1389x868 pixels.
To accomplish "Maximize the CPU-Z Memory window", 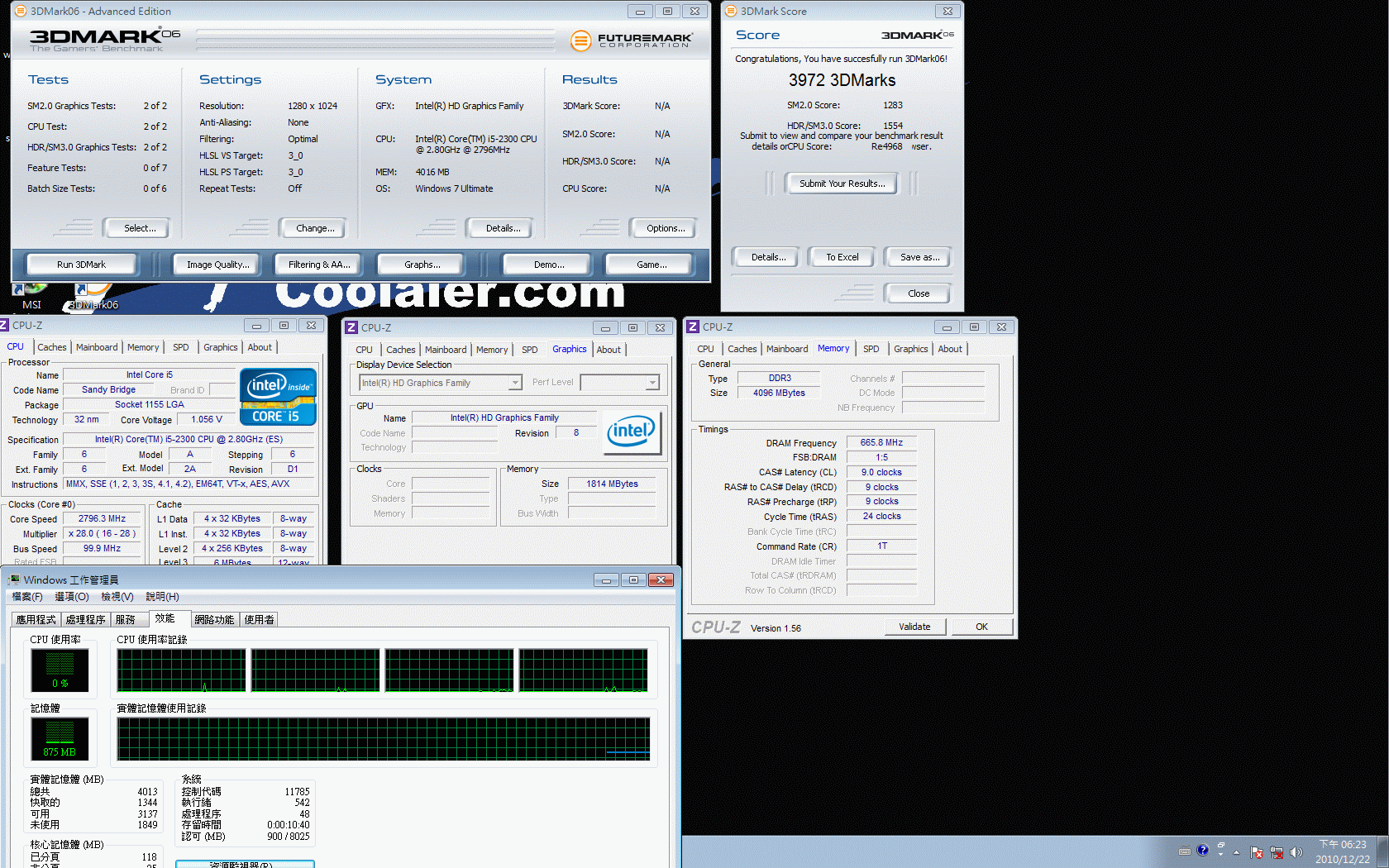I will click(x=974, y=327).
